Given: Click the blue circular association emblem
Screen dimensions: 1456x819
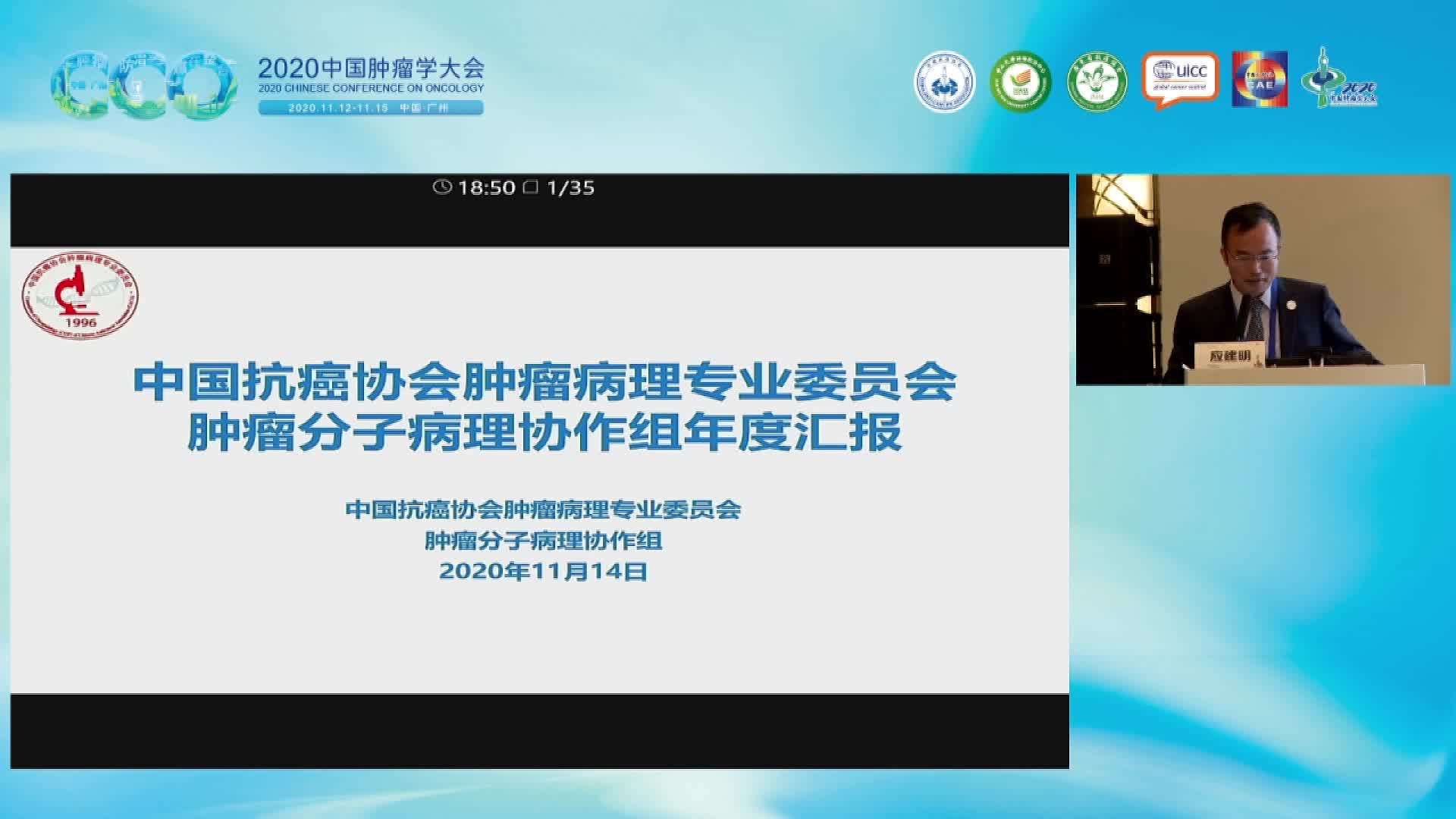Looking at the screenshot, I should click(944, 82).
